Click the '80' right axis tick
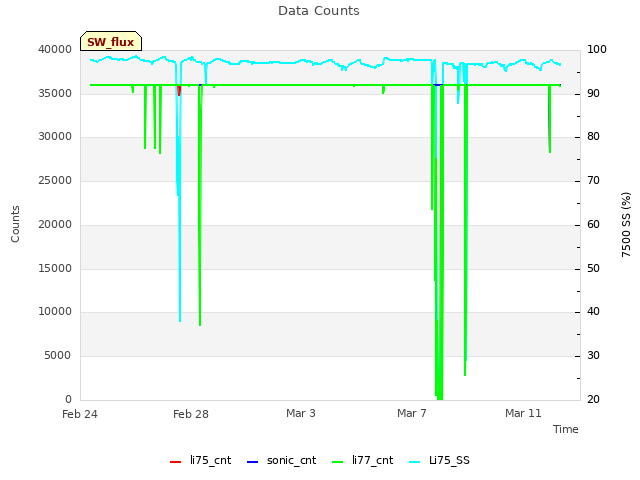 coord(593,136)
